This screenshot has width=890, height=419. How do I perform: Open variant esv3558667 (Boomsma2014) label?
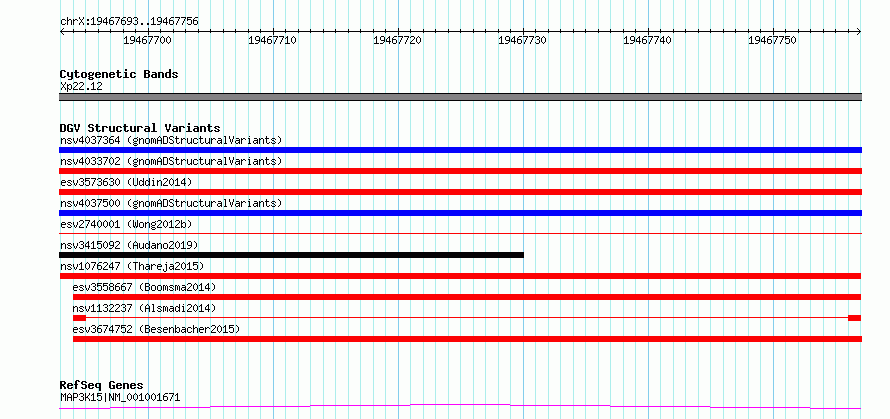(144, 287)
